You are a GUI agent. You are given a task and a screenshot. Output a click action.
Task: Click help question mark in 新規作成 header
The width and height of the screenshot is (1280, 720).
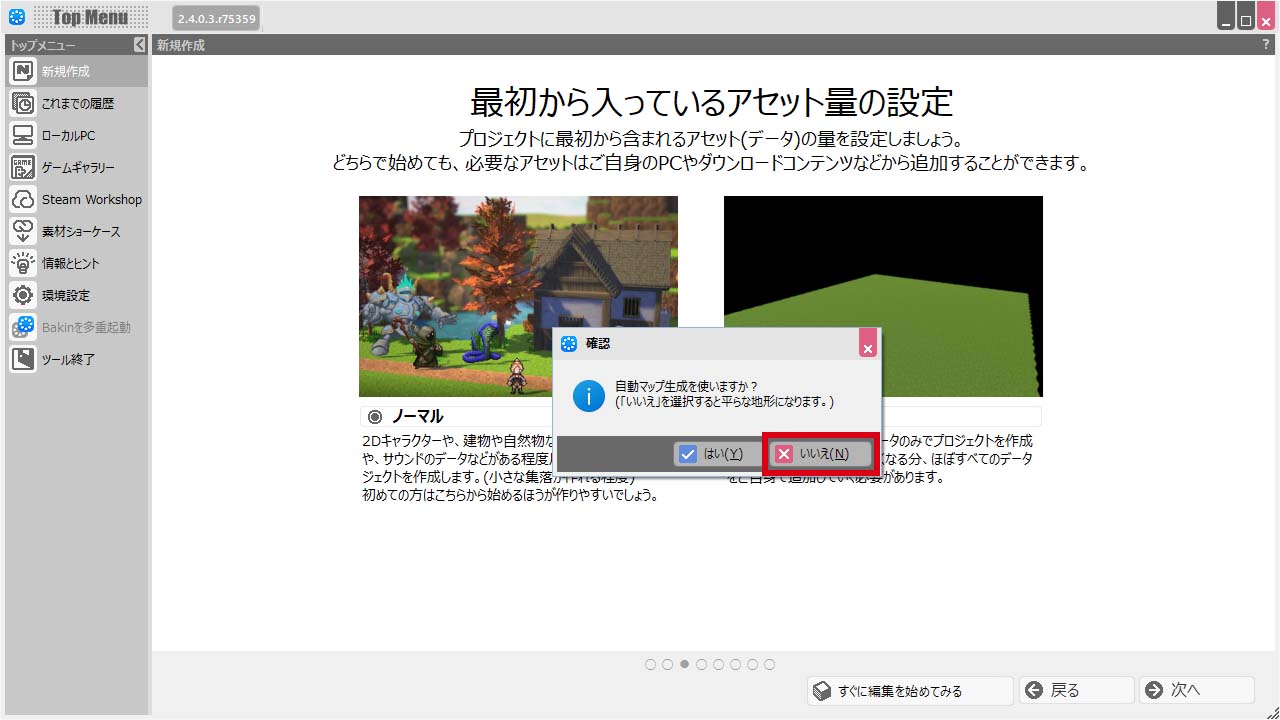[x=1265, y=45]
